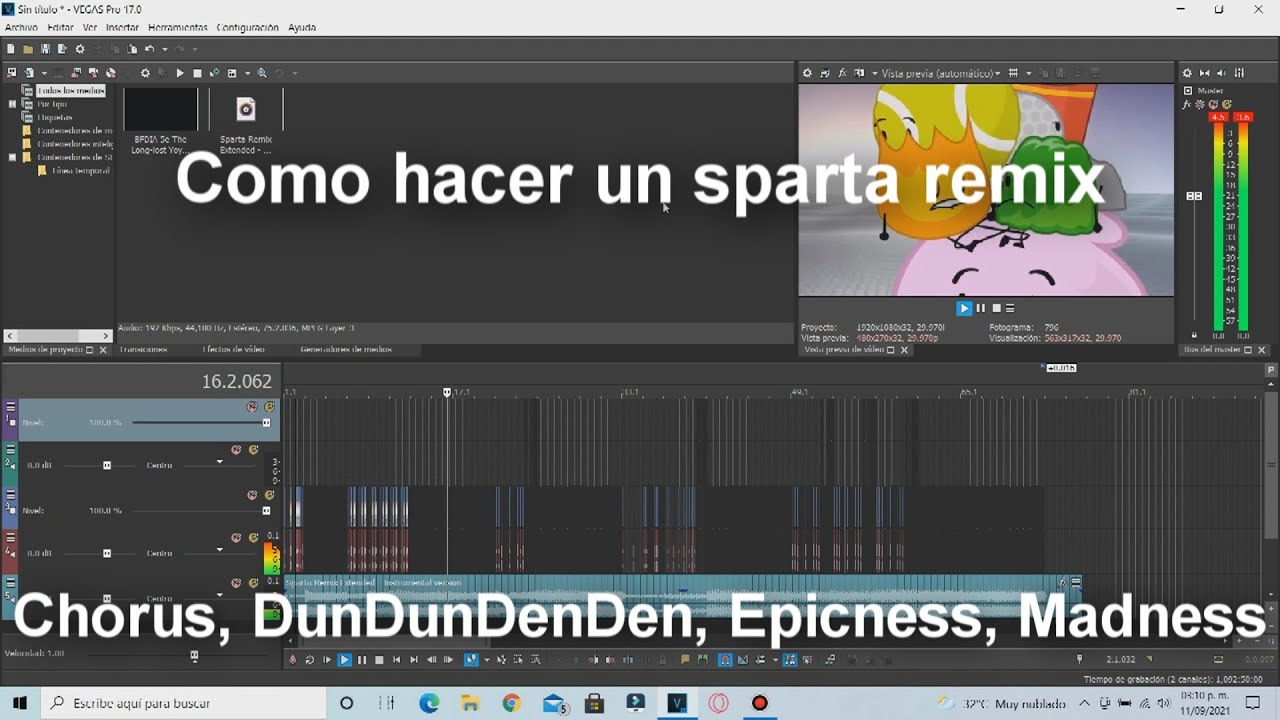Open project properties gear in main toolbar

coord(80,49)
